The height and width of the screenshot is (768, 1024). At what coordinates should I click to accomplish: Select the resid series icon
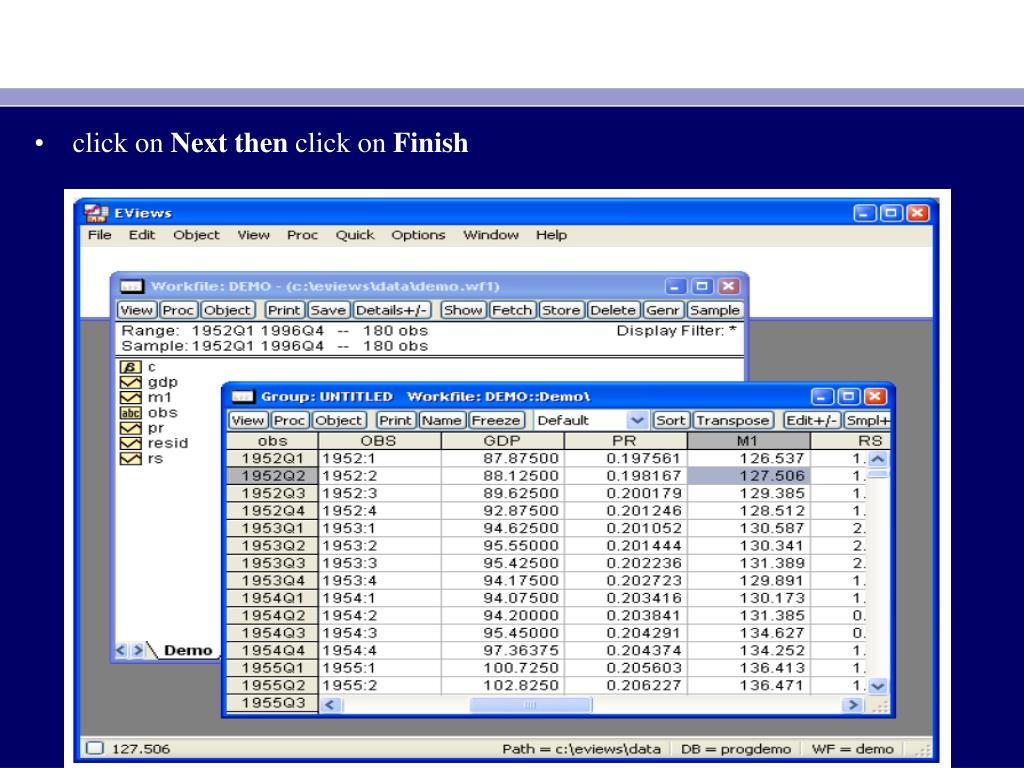coord(131,443)
